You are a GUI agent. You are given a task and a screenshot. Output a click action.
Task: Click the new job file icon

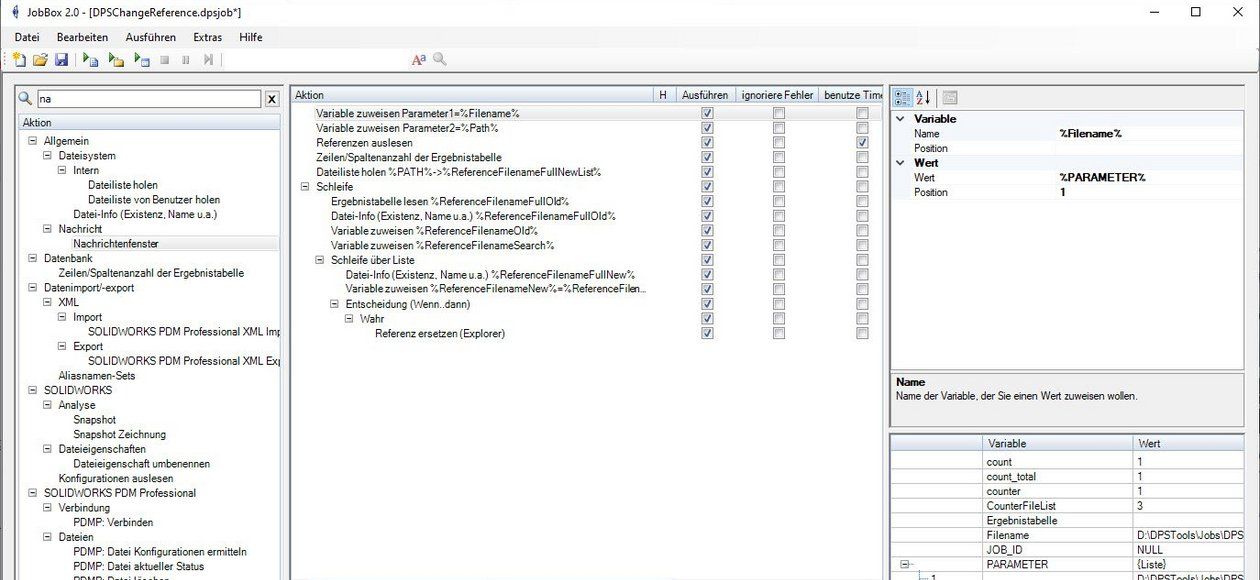tap(19, 60)
